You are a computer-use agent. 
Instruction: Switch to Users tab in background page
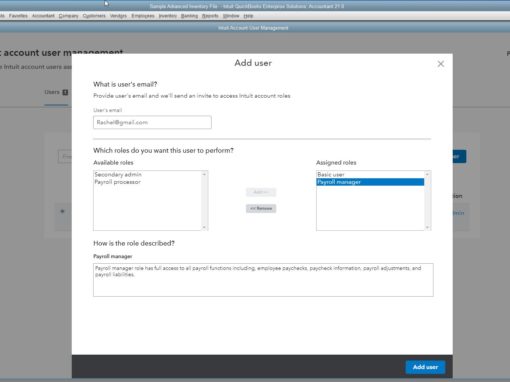(x=56, y=92)
